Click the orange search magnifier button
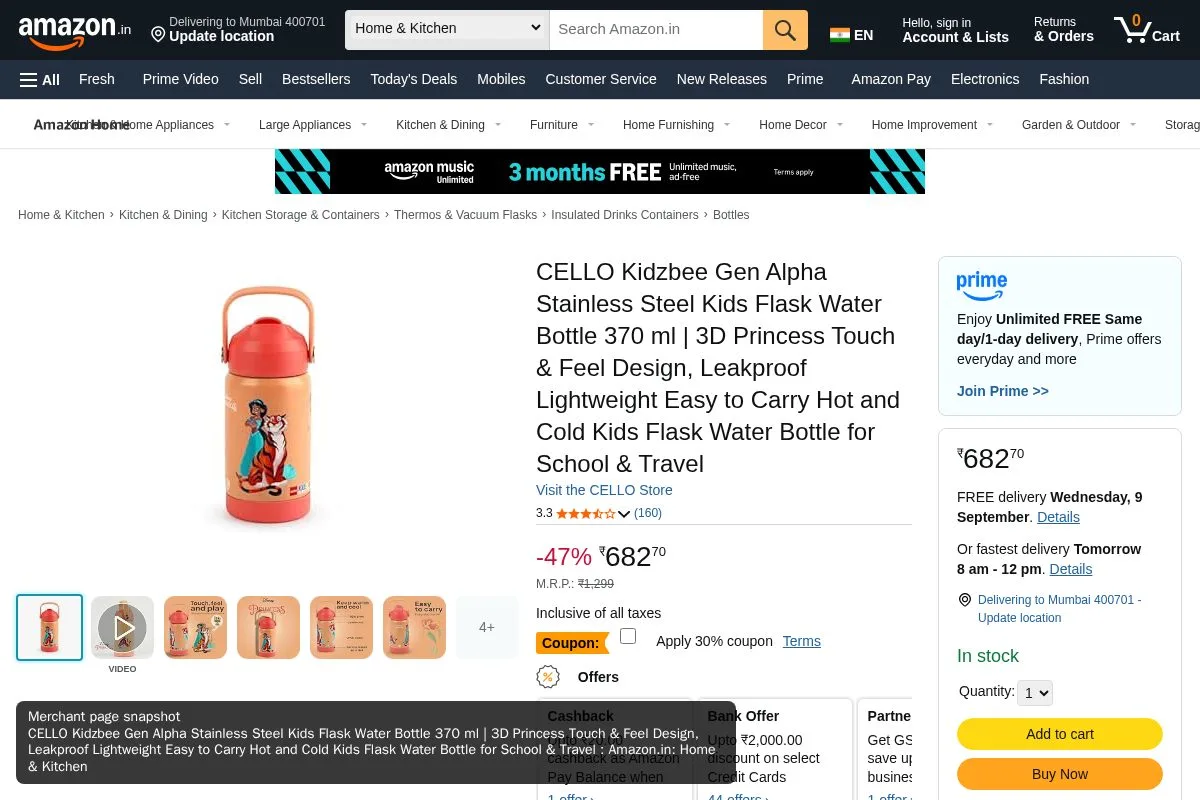 785,30
